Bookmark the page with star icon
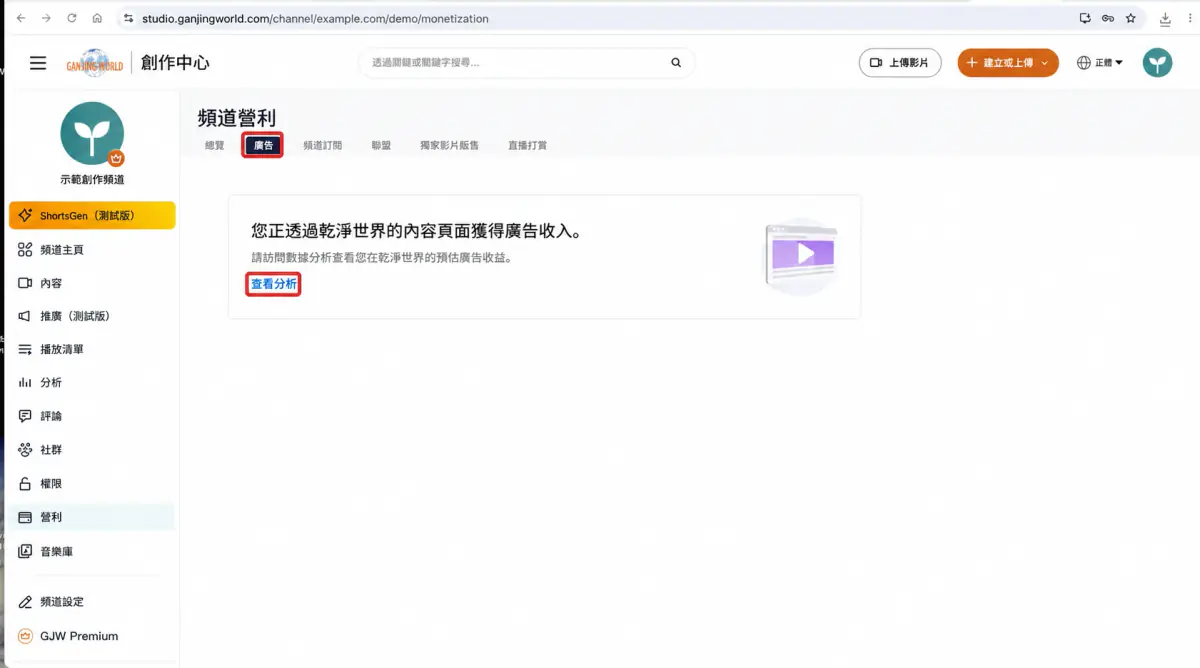 pos(1131,18)
